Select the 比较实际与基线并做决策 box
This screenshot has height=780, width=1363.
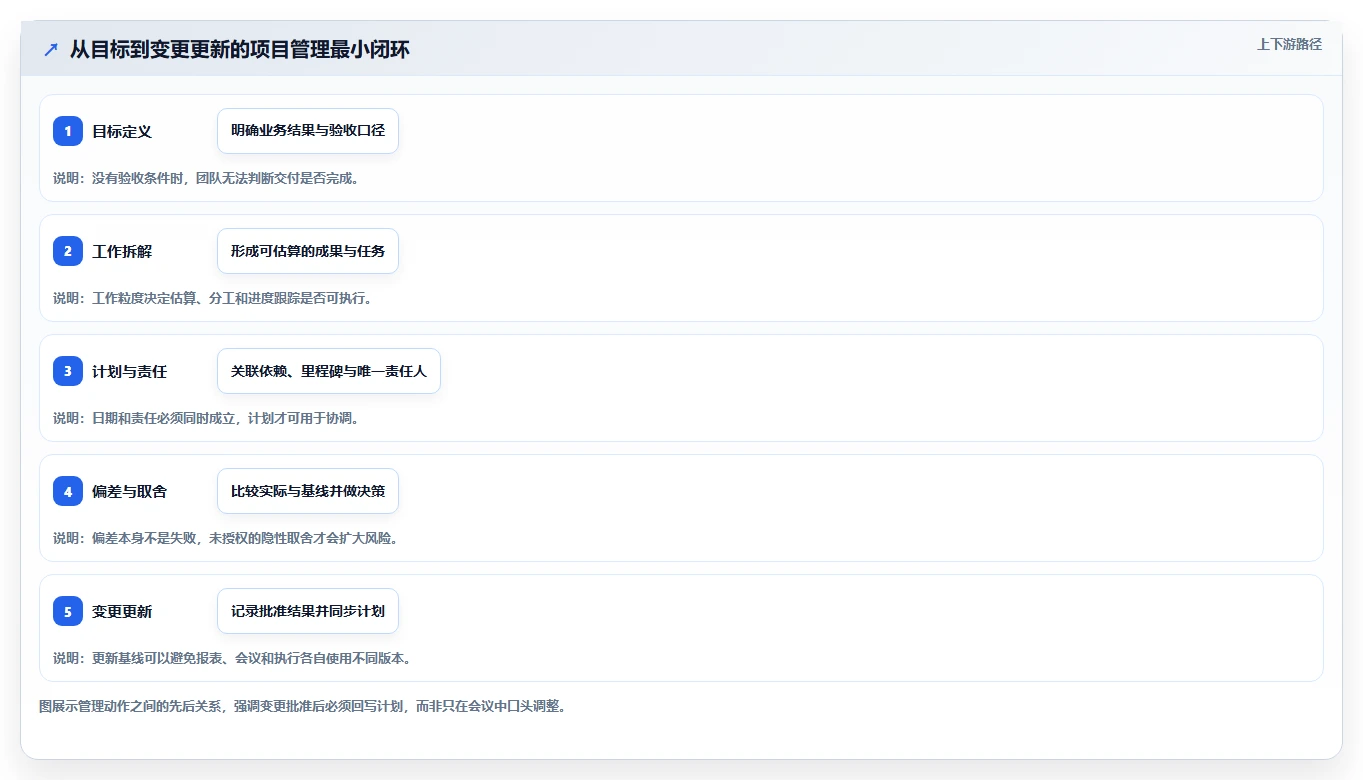308,491
